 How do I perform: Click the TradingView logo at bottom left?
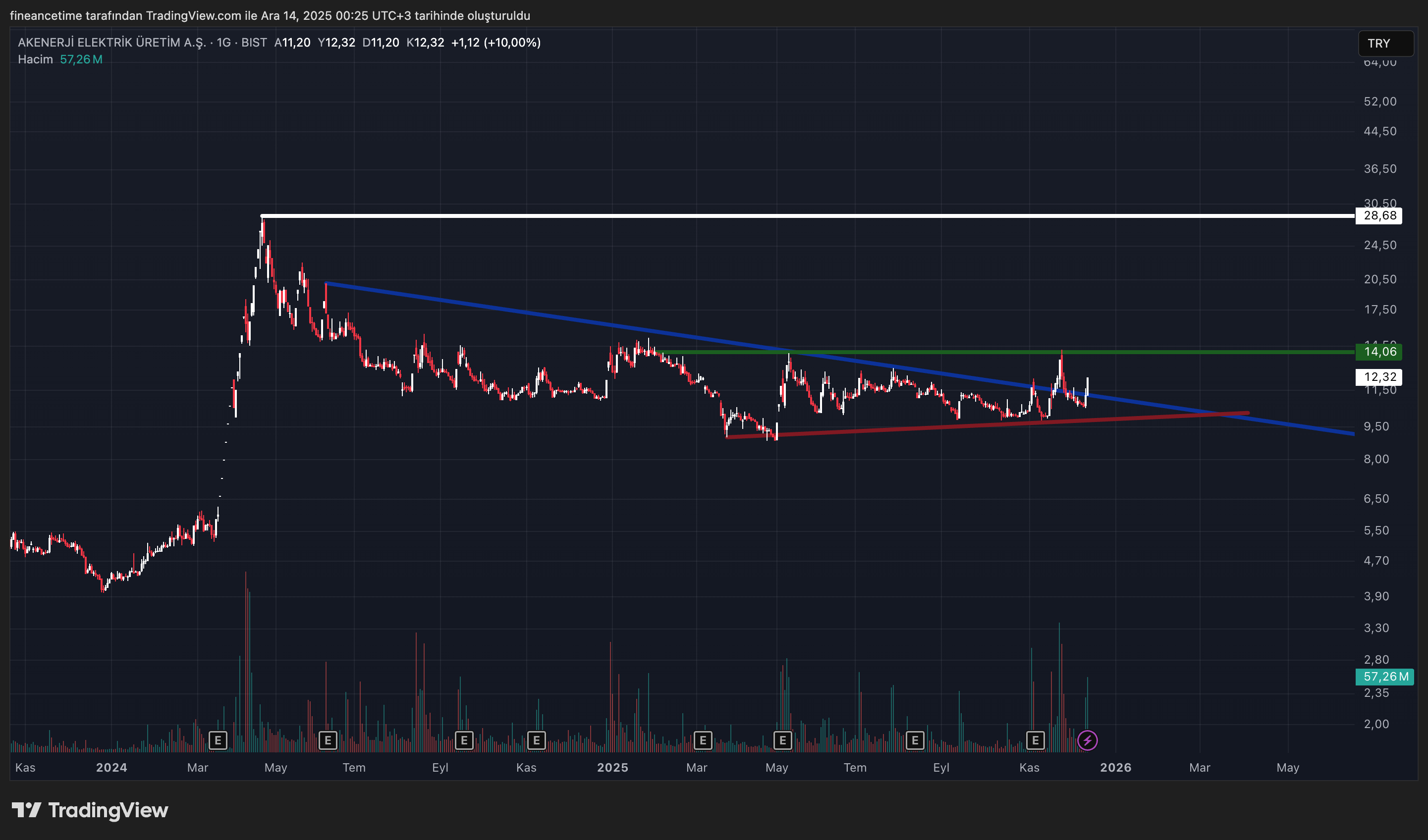click(x=90, y=810)
